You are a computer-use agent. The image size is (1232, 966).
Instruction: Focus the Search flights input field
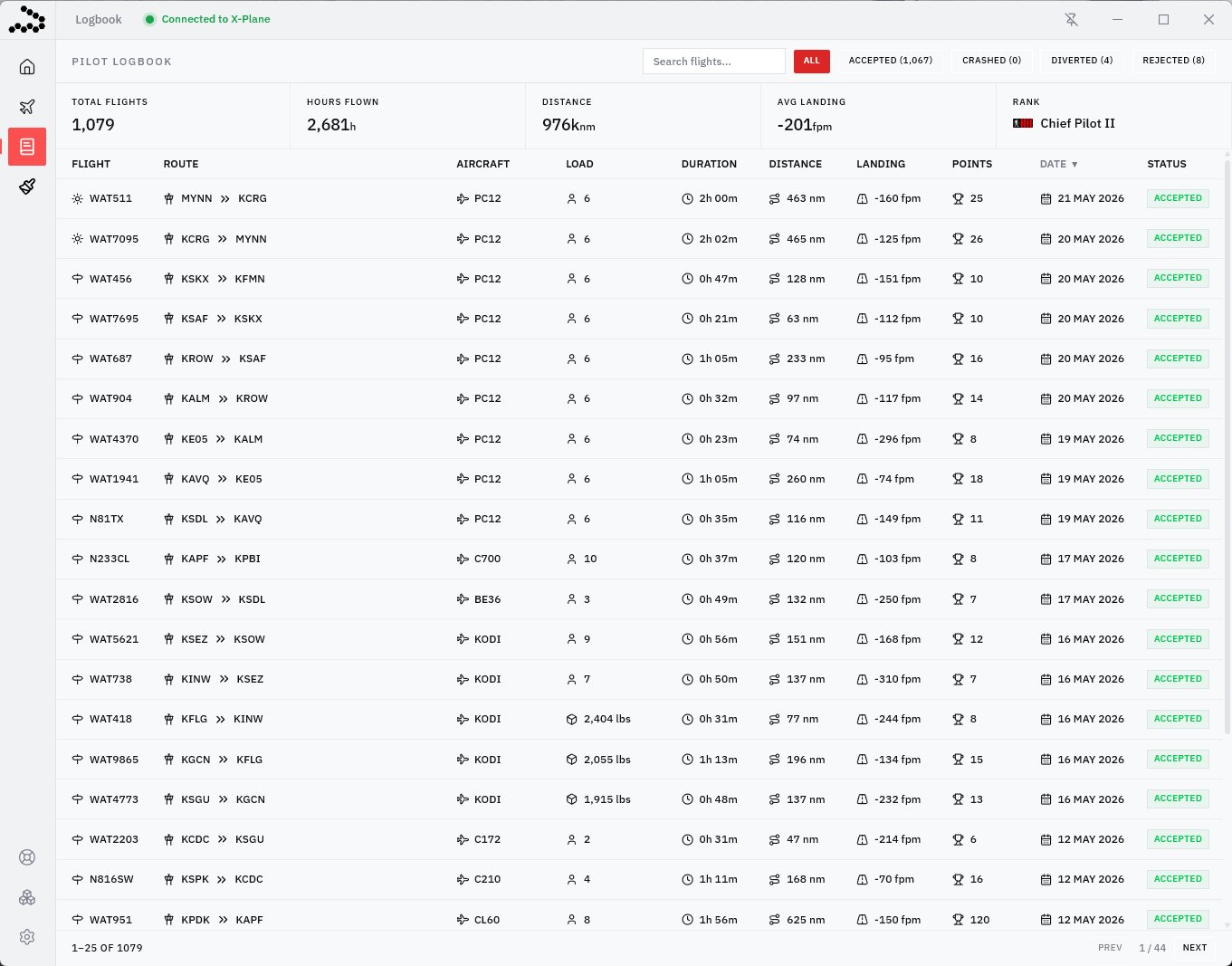[714, 61]
